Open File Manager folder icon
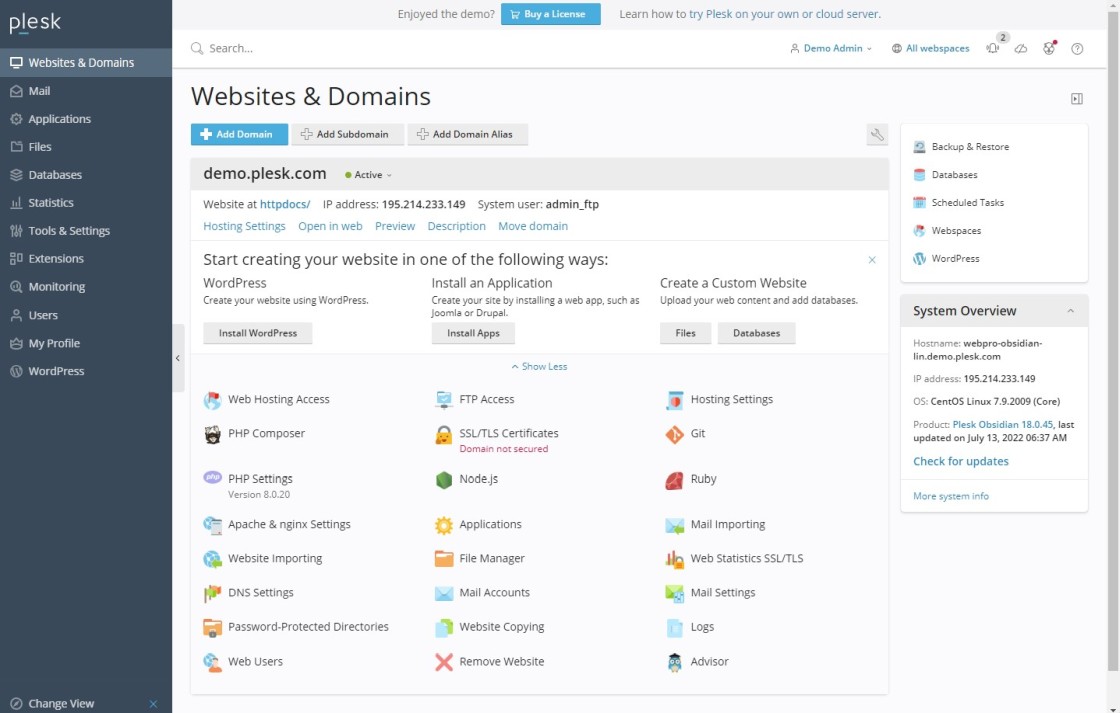Viewport: 1120px width, 713px height. [444, 559]
